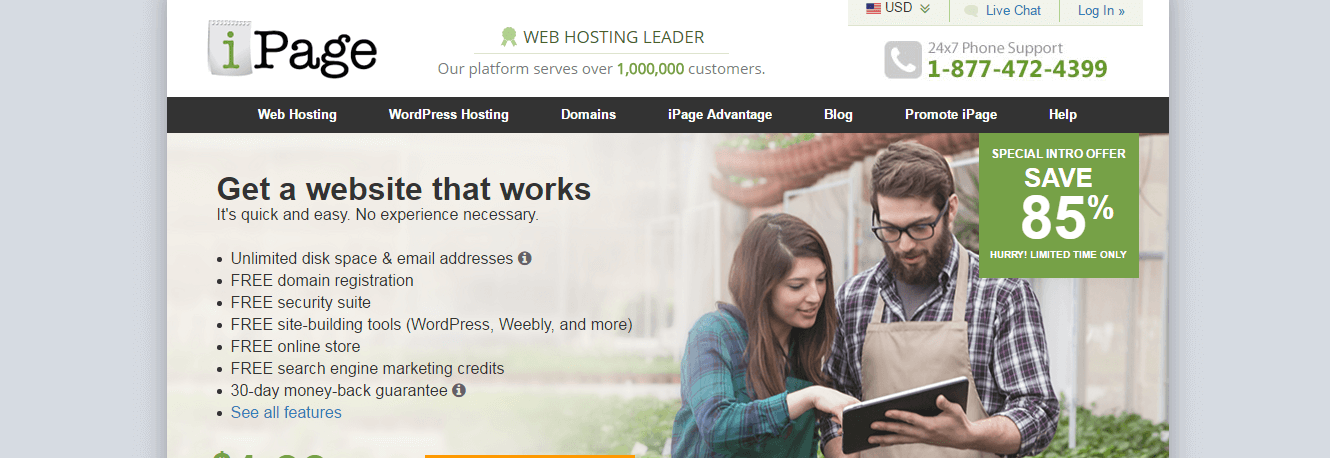The width and height of the screenshot is (1330, 458).
Task: Click the iPage logo
Action: click(292, 48)
